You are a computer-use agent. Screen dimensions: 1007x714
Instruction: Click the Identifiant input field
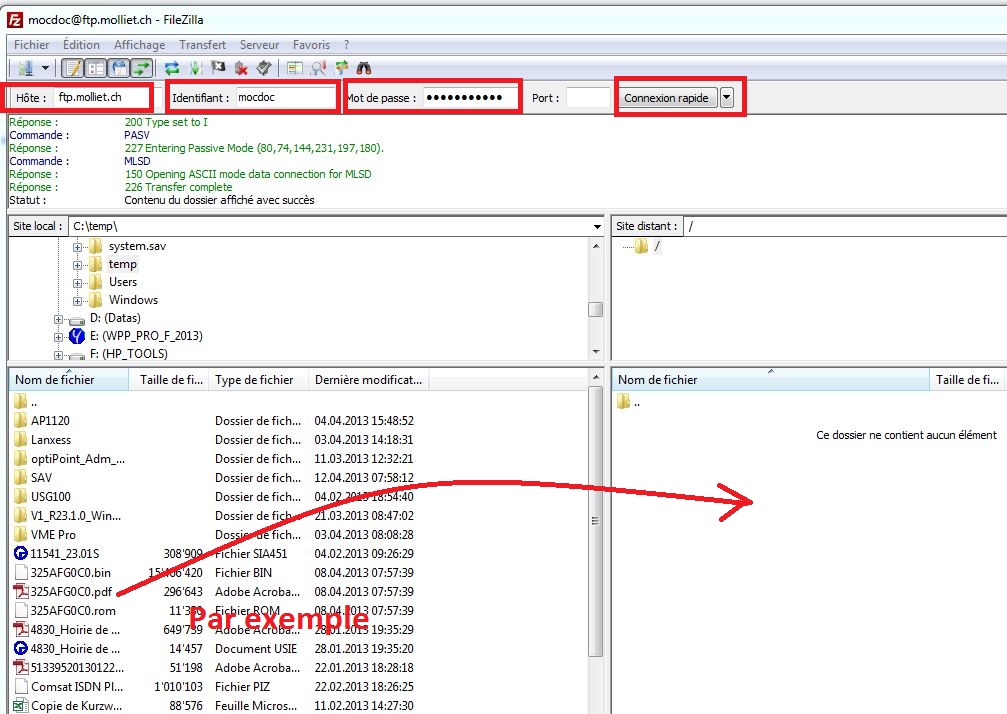point(285,97)
